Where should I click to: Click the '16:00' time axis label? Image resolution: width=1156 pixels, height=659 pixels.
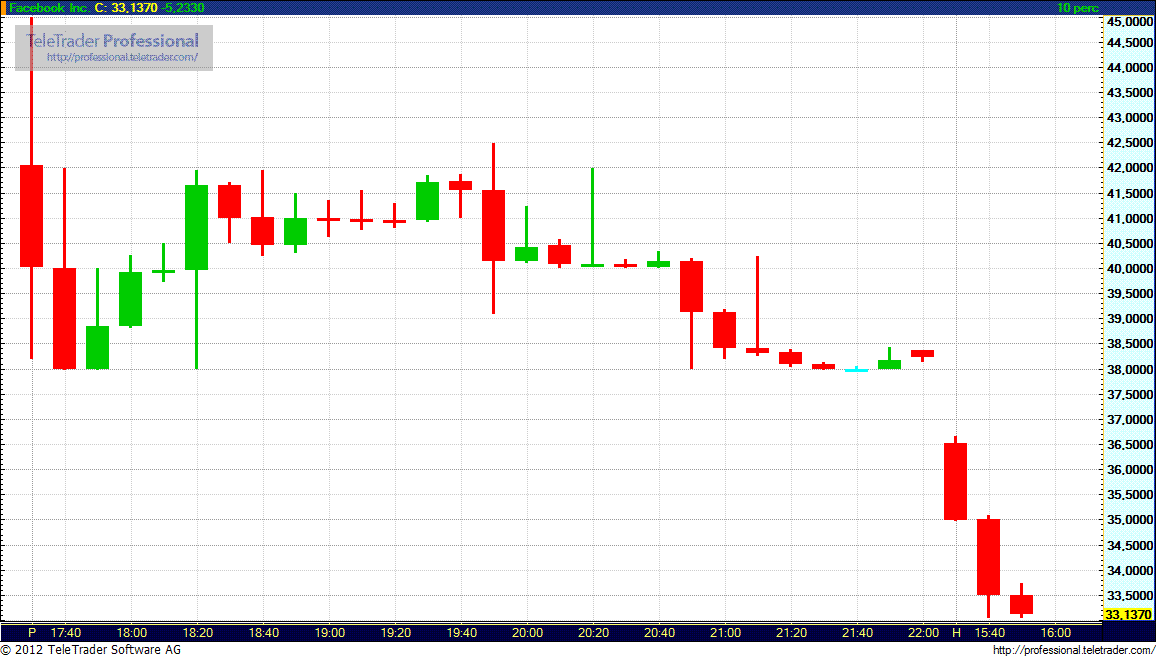coord(1055,632)
